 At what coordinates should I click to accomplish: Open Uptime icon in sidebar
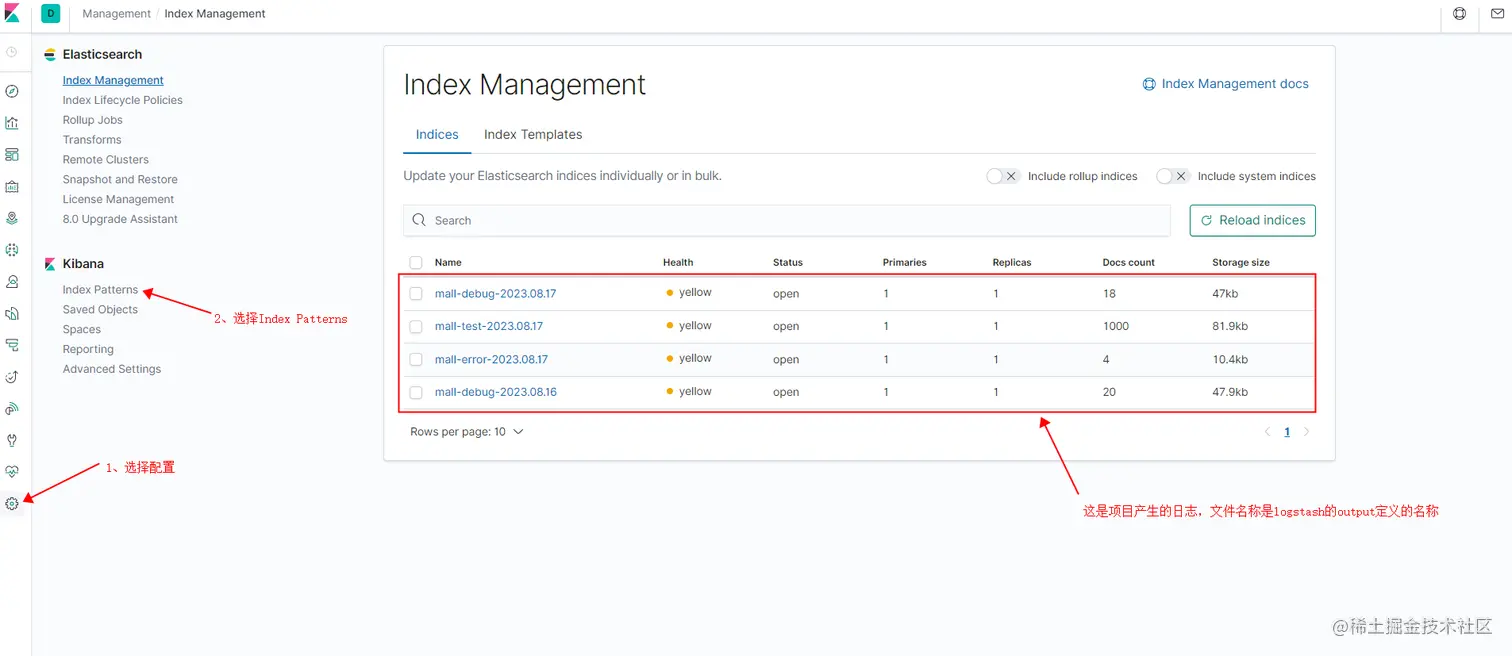pos(12,377)
